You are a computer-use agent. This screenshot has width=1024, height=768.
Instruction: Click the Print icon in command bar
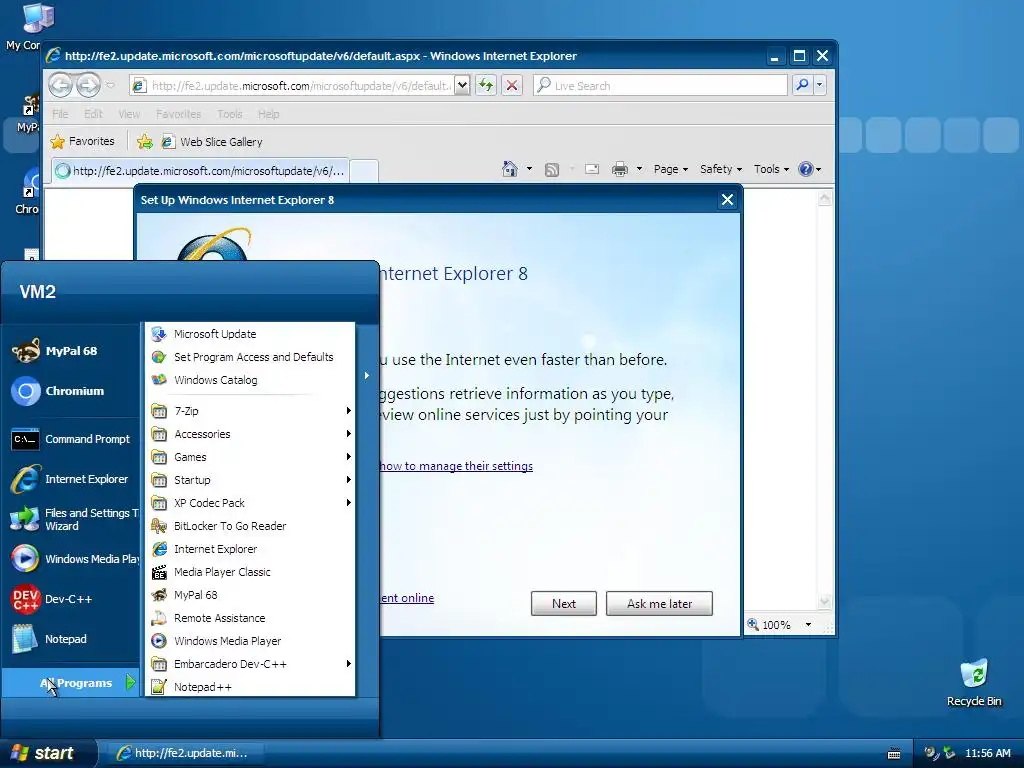tap(619, 170)
